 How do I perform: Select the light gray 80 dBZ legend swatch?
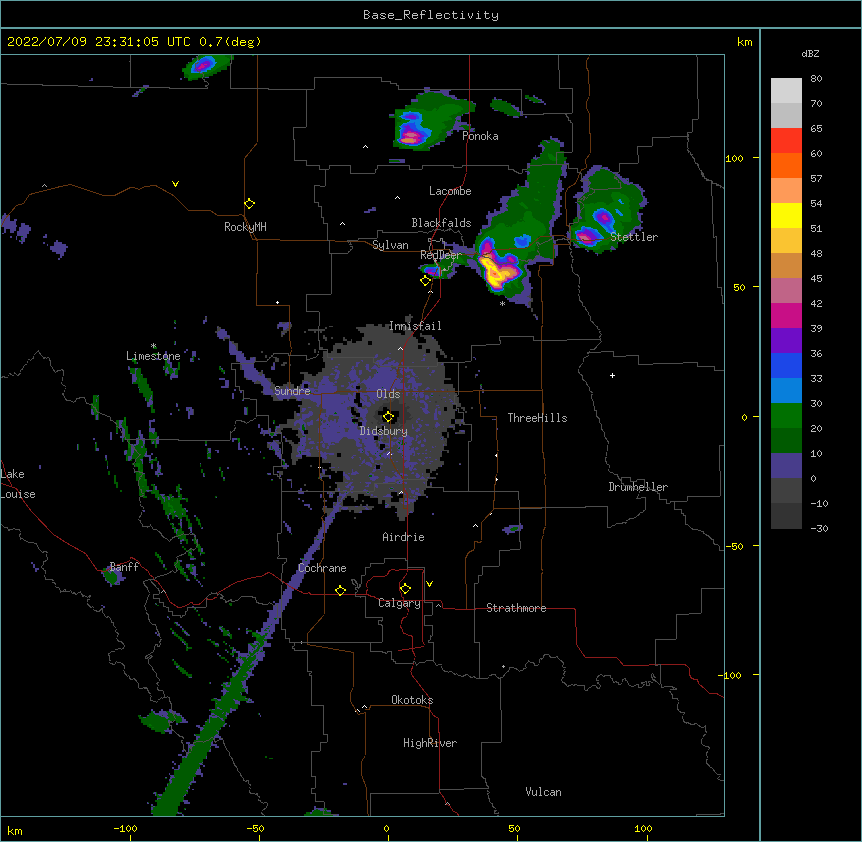click(786, 91)
